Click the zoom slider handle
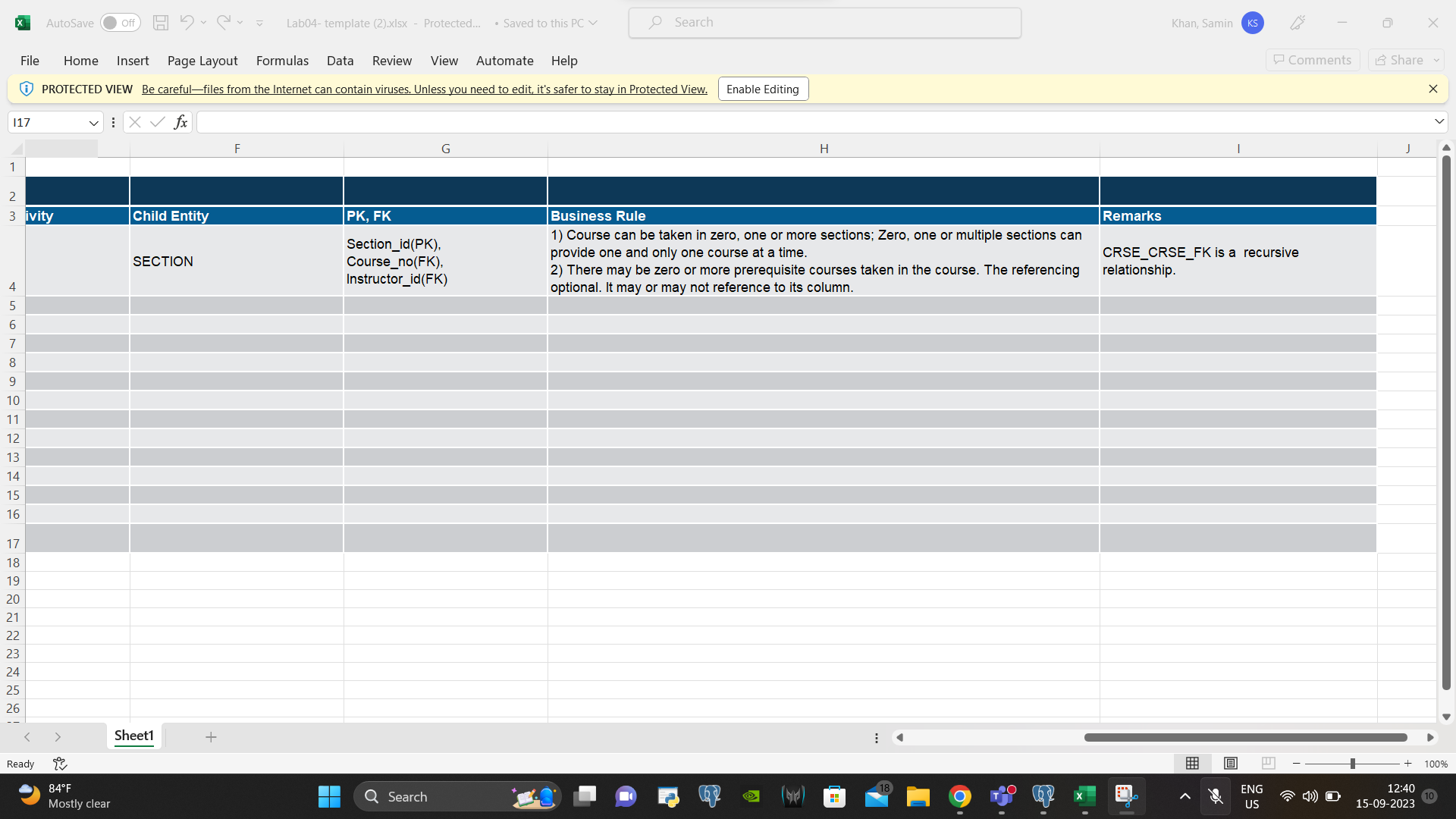The height and width of the screenshot is (819, 1456). [x=1352, y=764]
